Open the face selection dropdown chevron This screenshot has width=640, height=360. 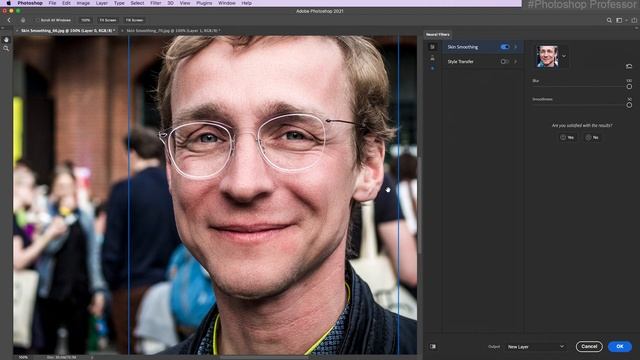click(x=564, y=56)
